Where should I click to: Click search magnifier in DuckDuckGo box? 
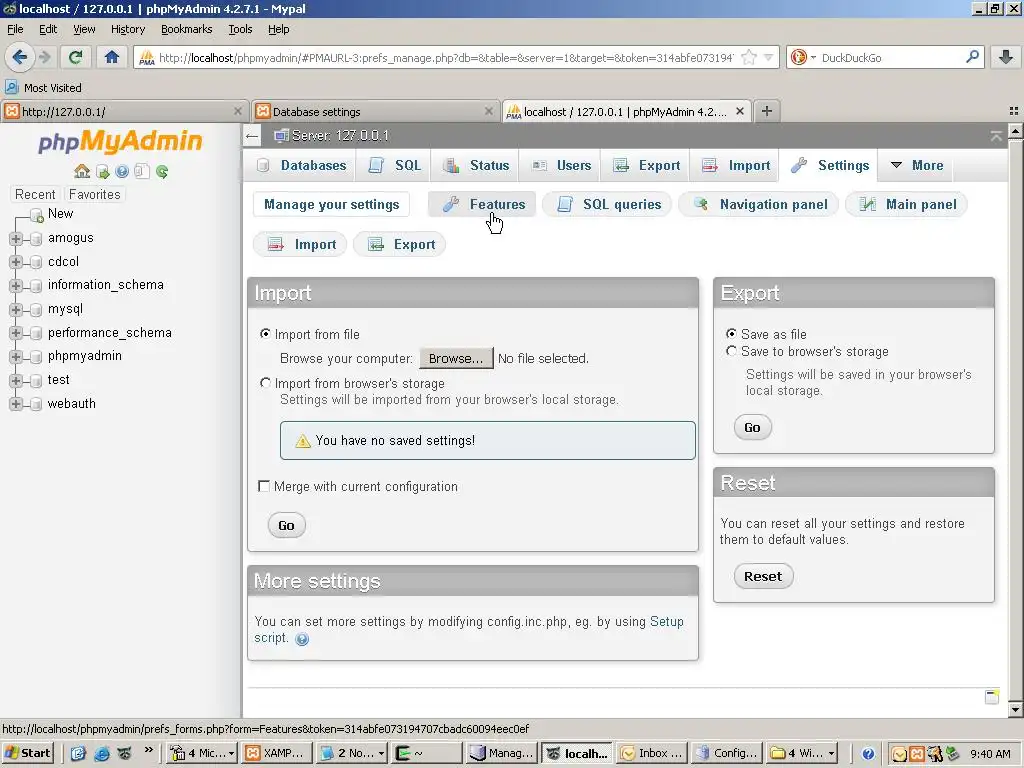point(972,57)
